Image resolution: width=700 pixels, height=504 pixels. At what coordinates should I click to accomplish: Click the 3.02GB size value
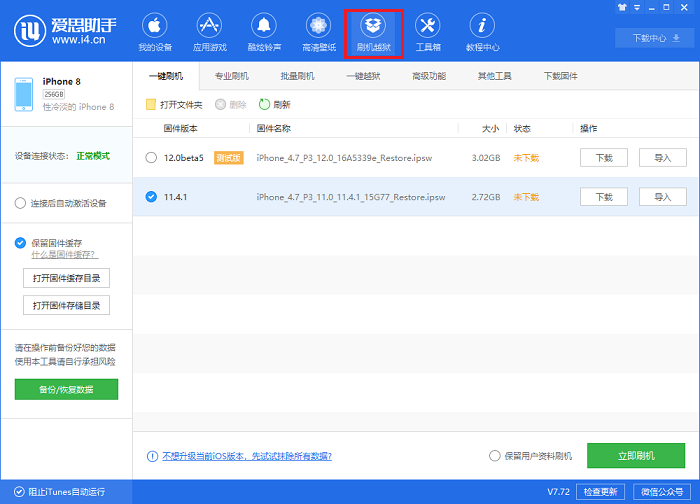486,158
